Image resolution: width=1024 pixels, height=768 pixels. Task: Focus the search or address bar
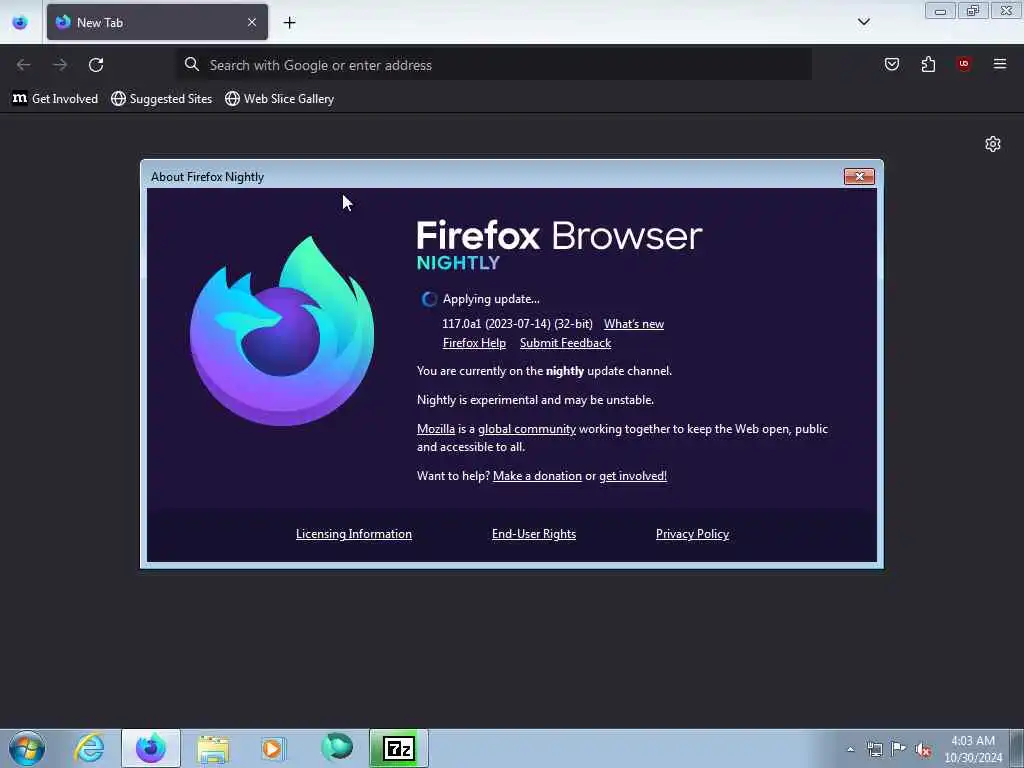(494, 65)
